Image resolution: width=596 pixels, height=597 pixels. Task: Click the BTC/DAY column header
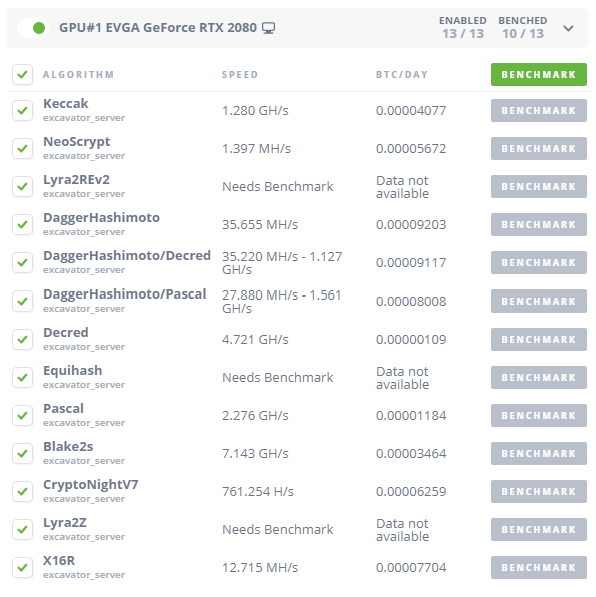[x=402, y=75]
